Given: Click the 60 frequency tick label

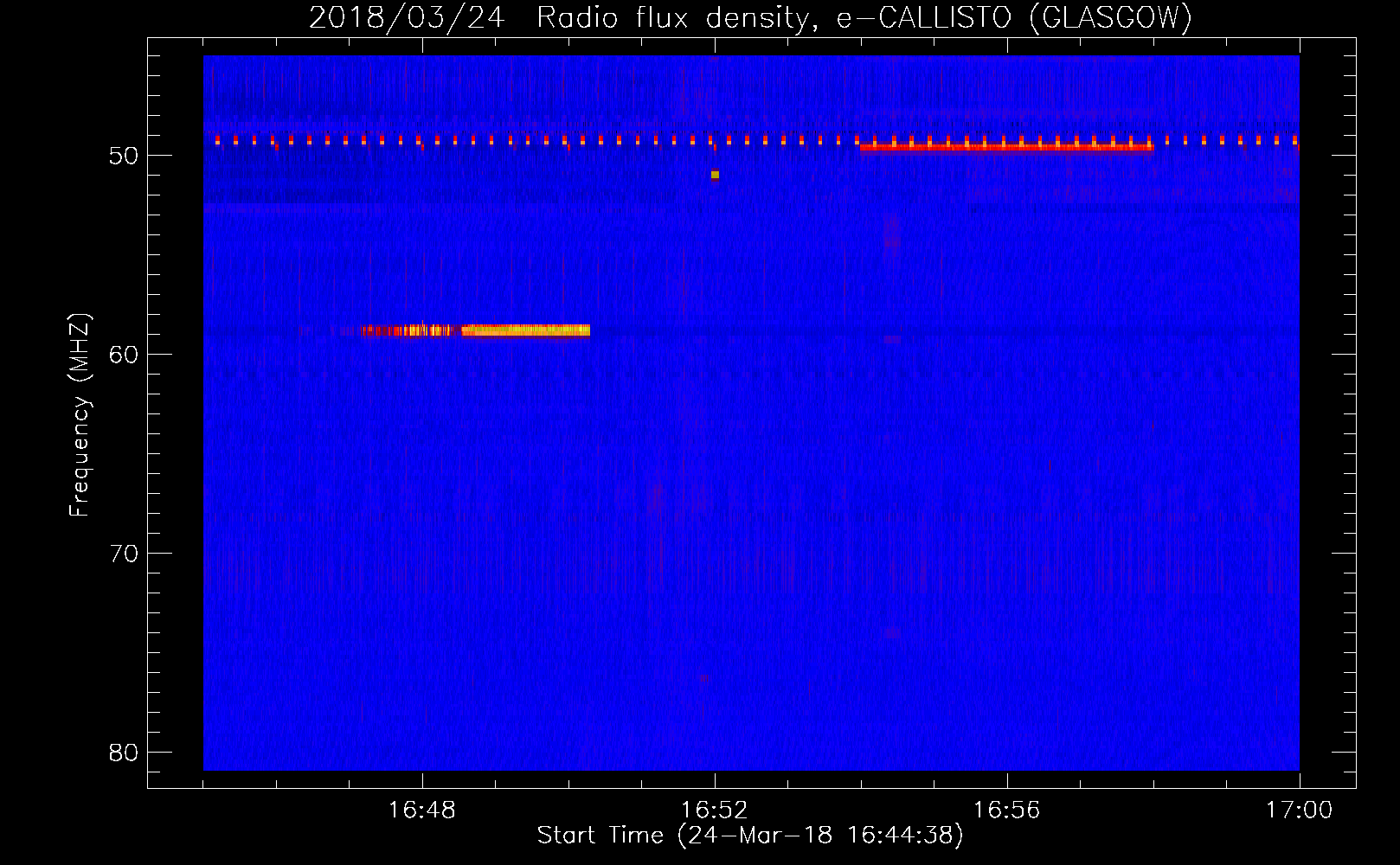Looking at the screenshot, I should pyautogui.click(x=124, y=355).
